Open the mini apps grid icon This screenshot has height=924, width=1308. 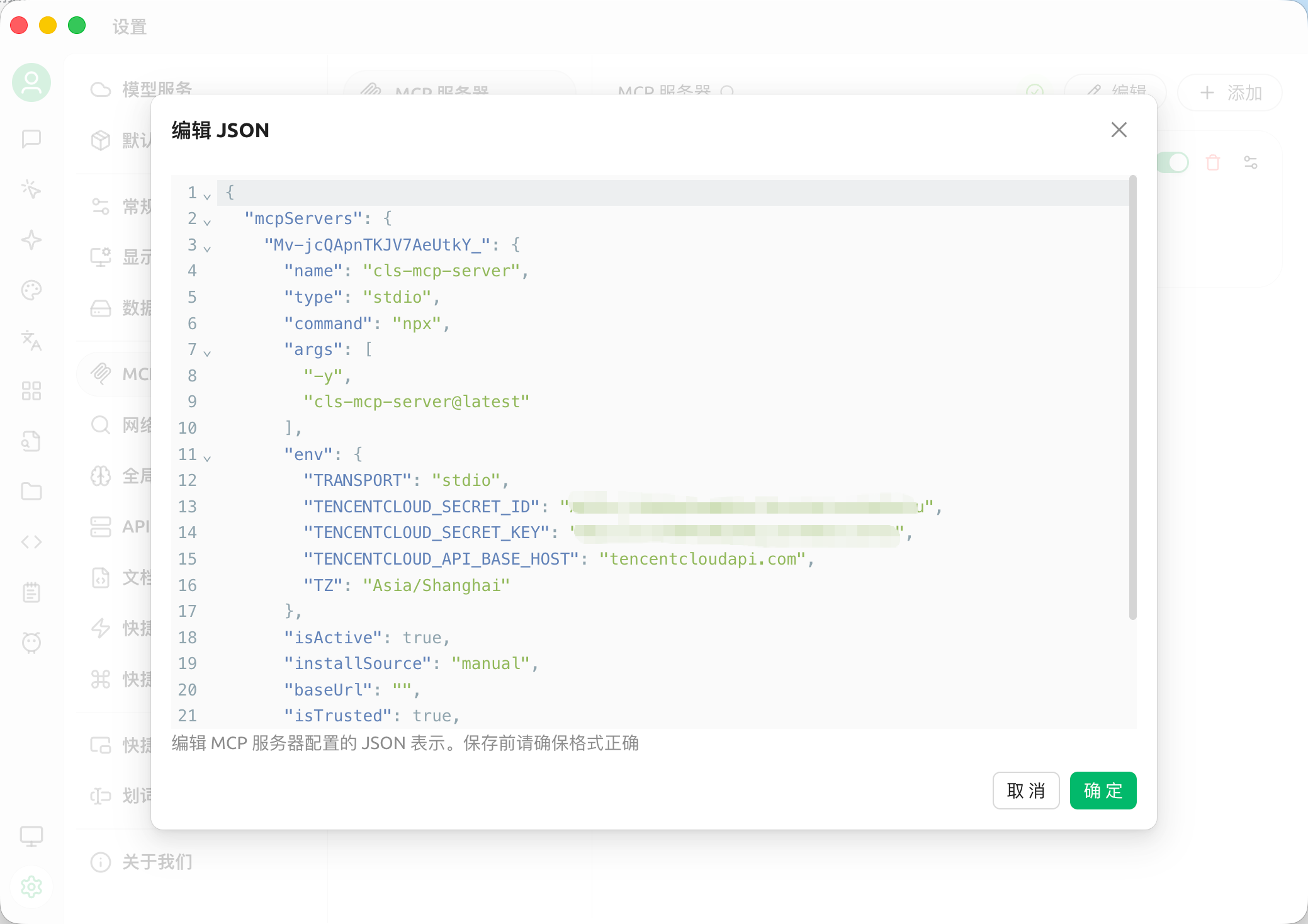tap(31, 391)
